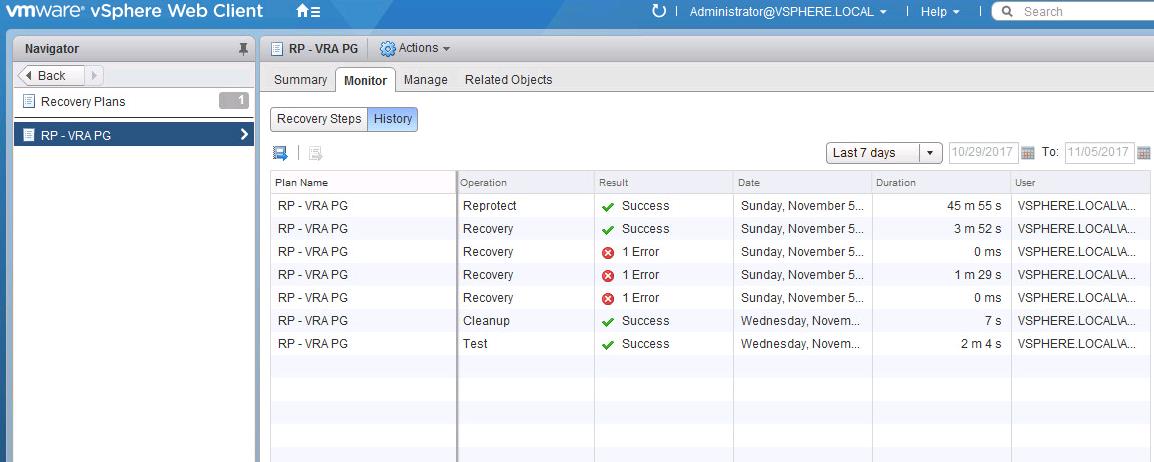Open the Last 7 days range dropdown
1154x462 pixels.
point(885,153)
